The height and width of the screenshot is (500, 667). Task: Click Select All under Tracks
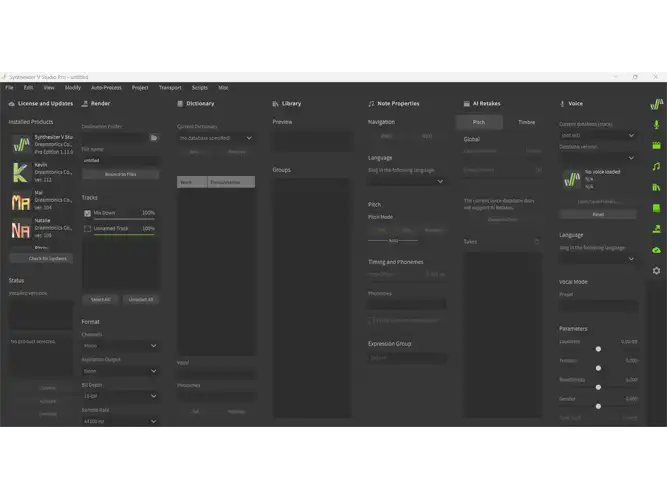pos(100,300)
